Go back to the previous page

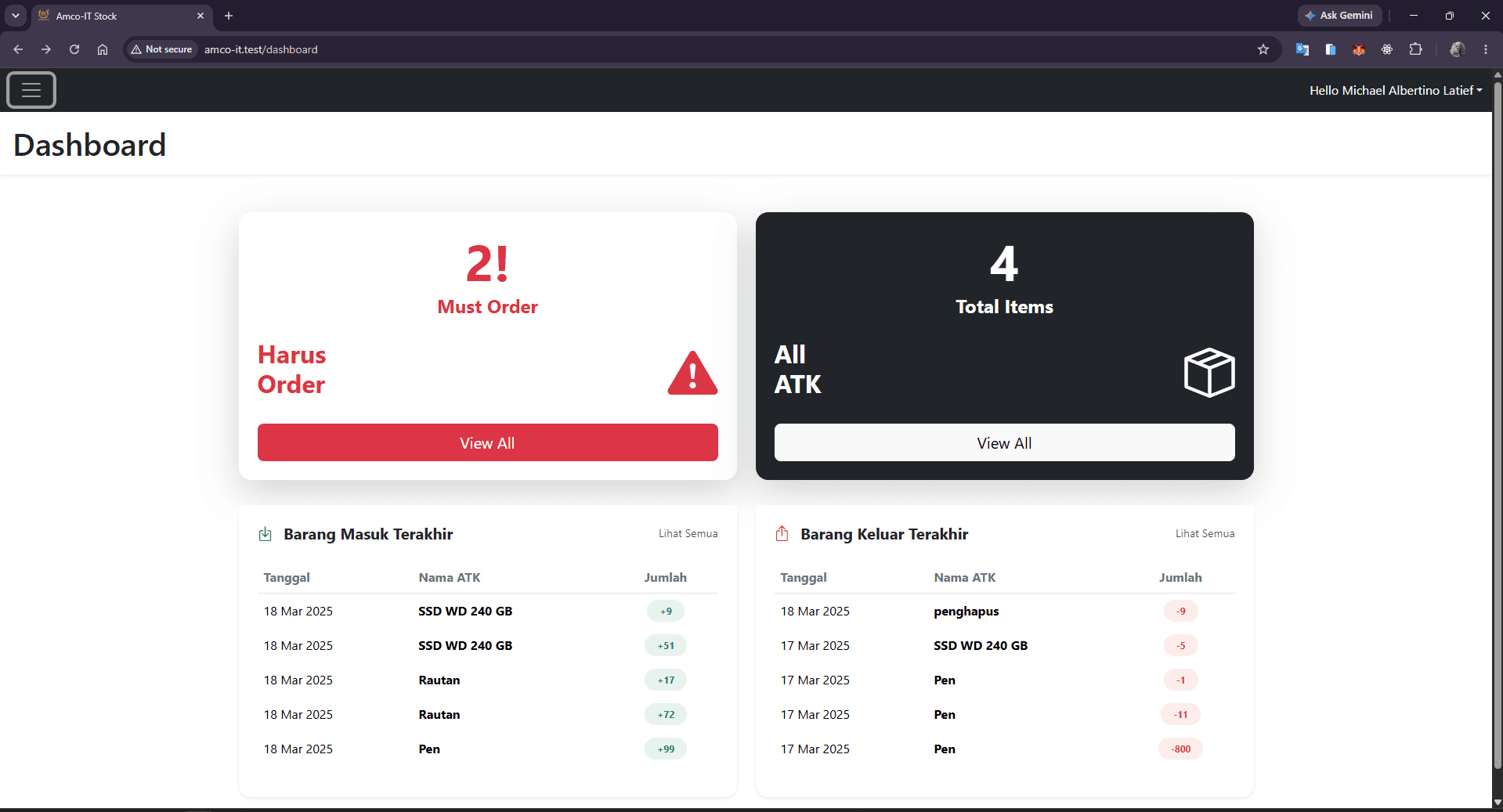pyautogui.click(x=18, y=49)
